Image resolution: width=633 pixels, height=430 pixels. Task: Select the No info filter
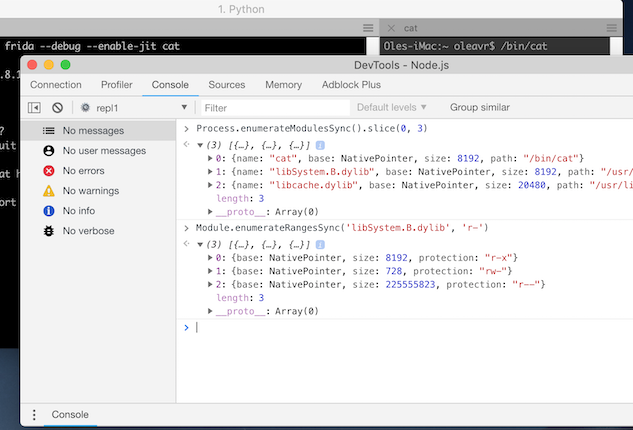tap(98, 211)
